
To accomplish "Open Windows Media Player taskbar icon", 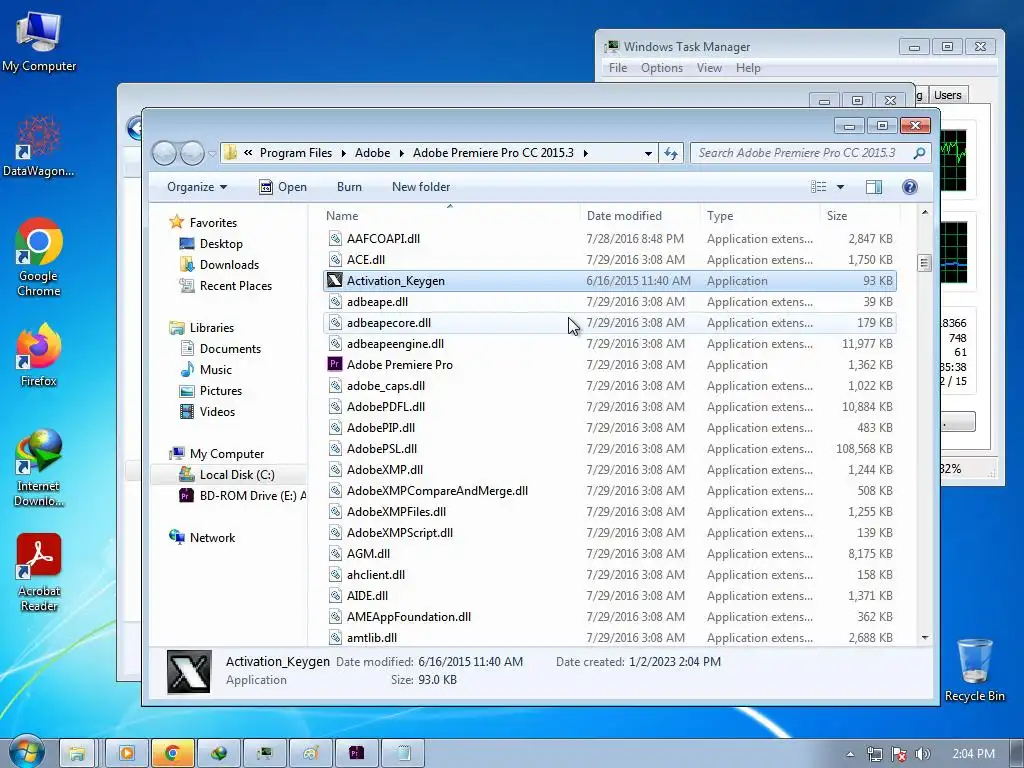I will tap(126, 753).
